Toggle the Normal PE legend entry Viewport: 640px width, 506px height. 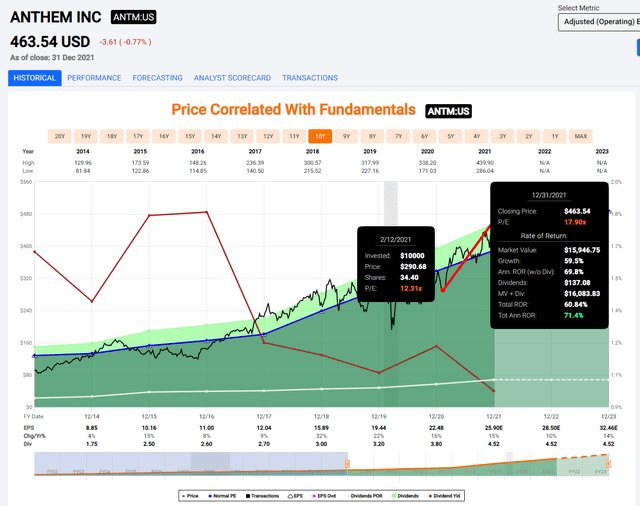tap(222, 496)
